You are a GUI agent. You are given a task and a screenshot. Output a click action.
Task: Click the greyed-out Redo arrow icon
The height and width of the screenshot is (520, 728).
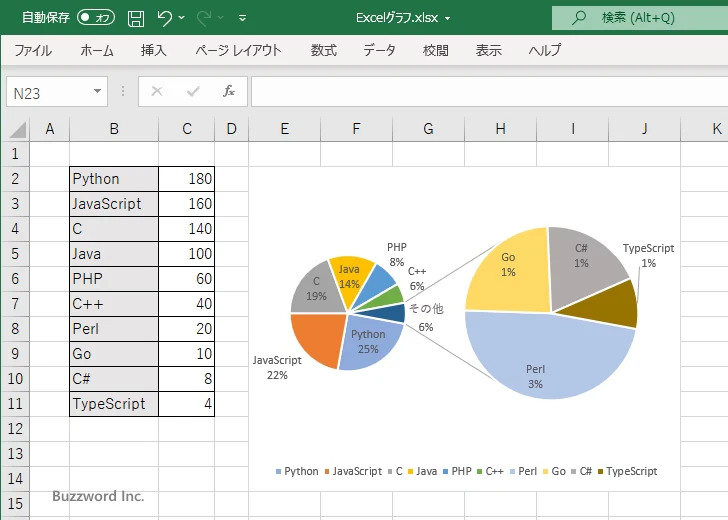204,18
